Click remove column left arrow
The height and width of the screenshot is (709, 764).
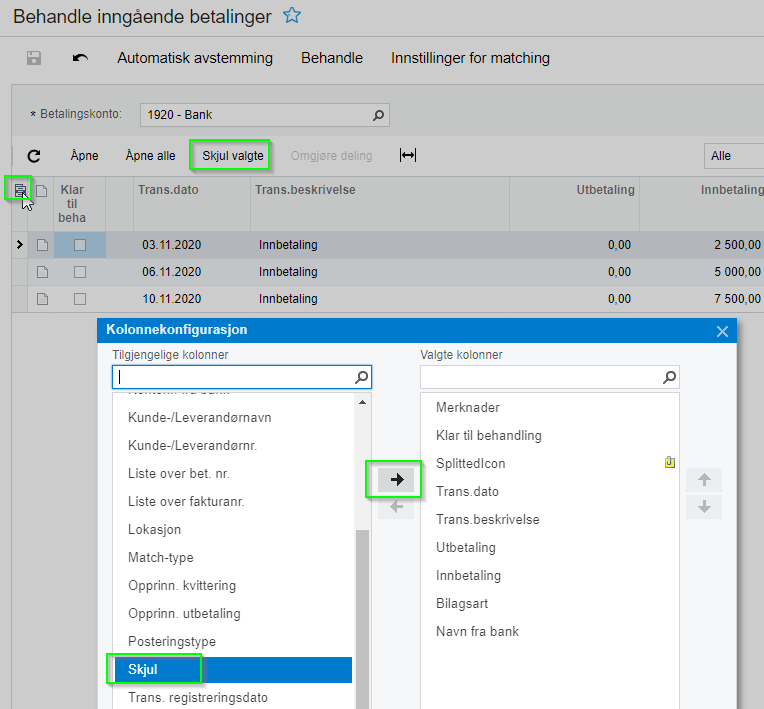pyautogui.click(x=397, y=507)
